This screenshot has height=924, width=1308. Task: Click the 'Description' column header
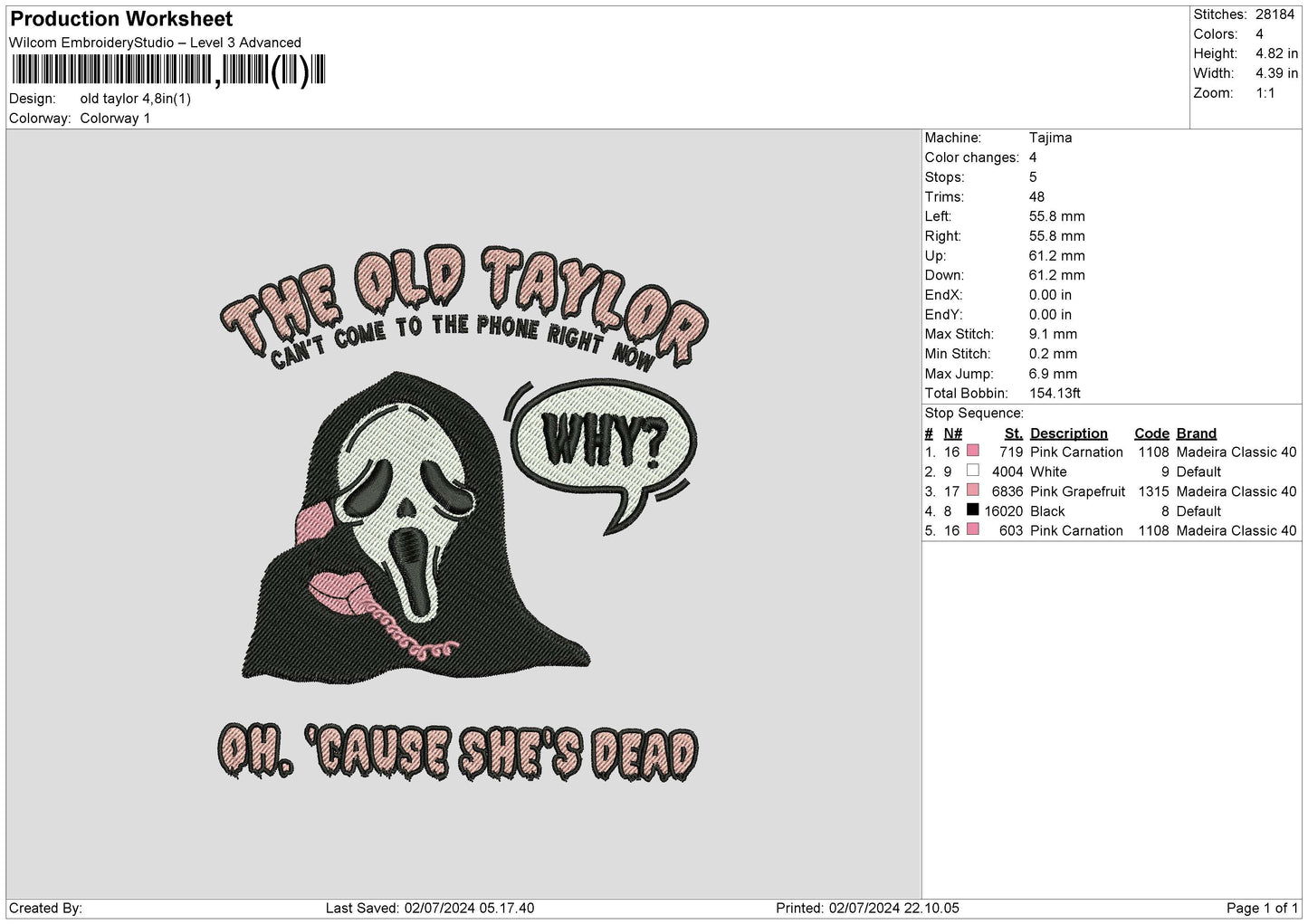(x=1069, y=433)
